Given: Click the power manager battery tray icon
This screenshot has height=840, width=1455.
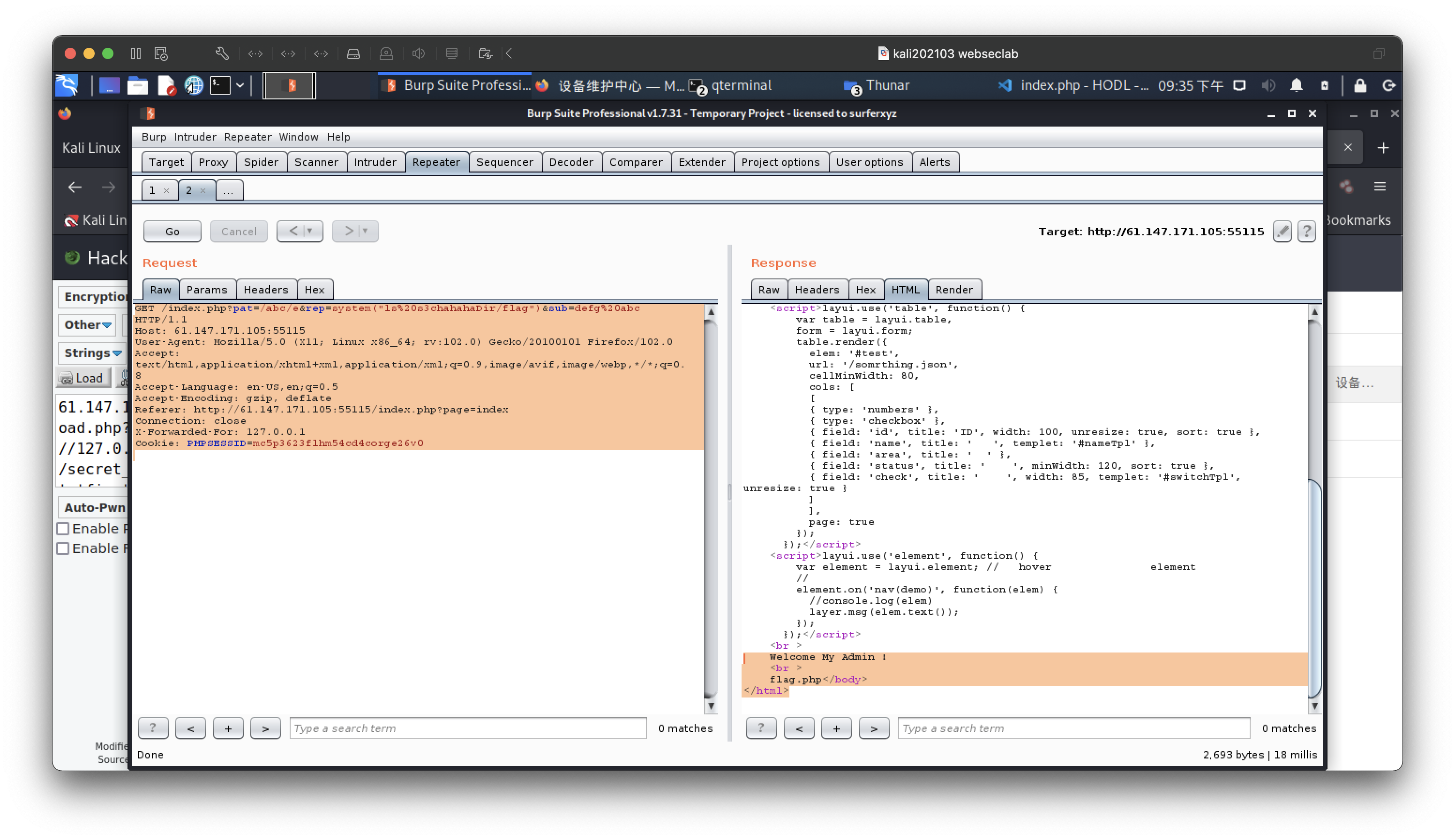Looking at the screenshot, I should [x=1324, y=85].
